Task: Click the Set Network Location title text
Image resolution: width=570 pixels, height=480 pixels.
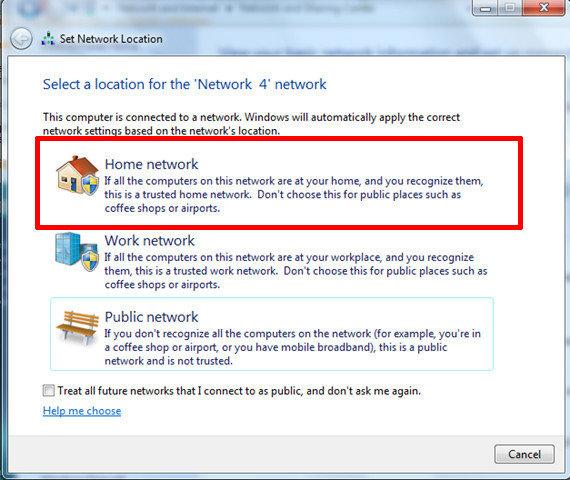Action: point(111,39)
